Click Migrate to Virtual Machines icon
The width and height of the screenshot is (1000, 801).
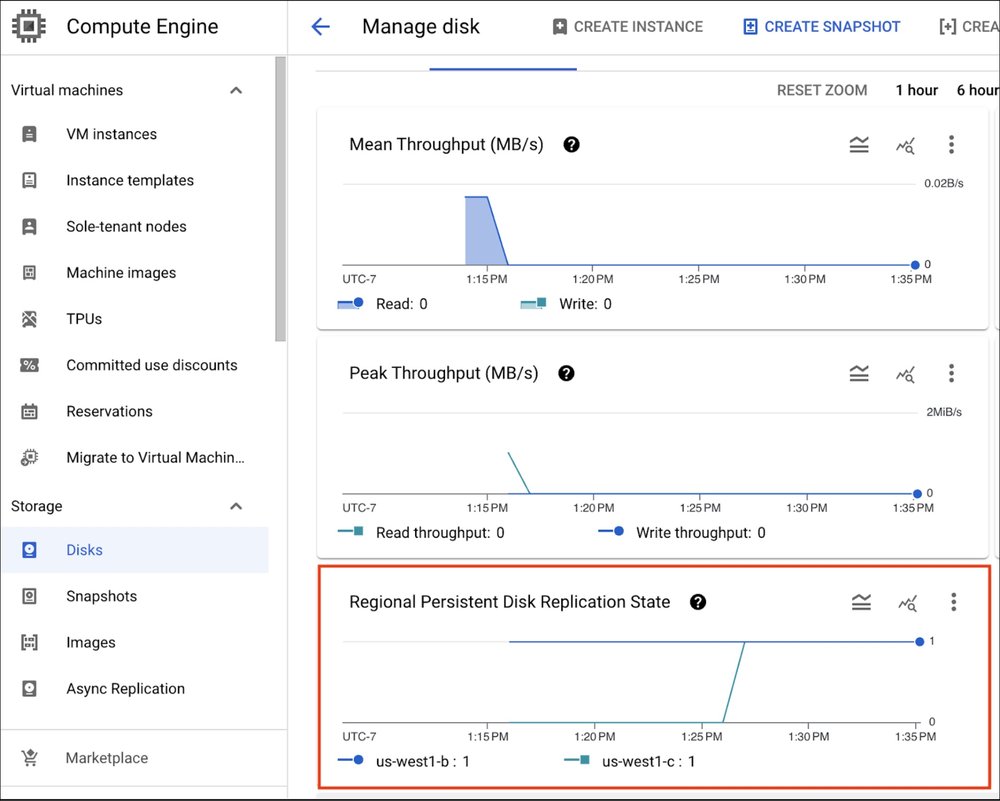(x=29, y=458)
